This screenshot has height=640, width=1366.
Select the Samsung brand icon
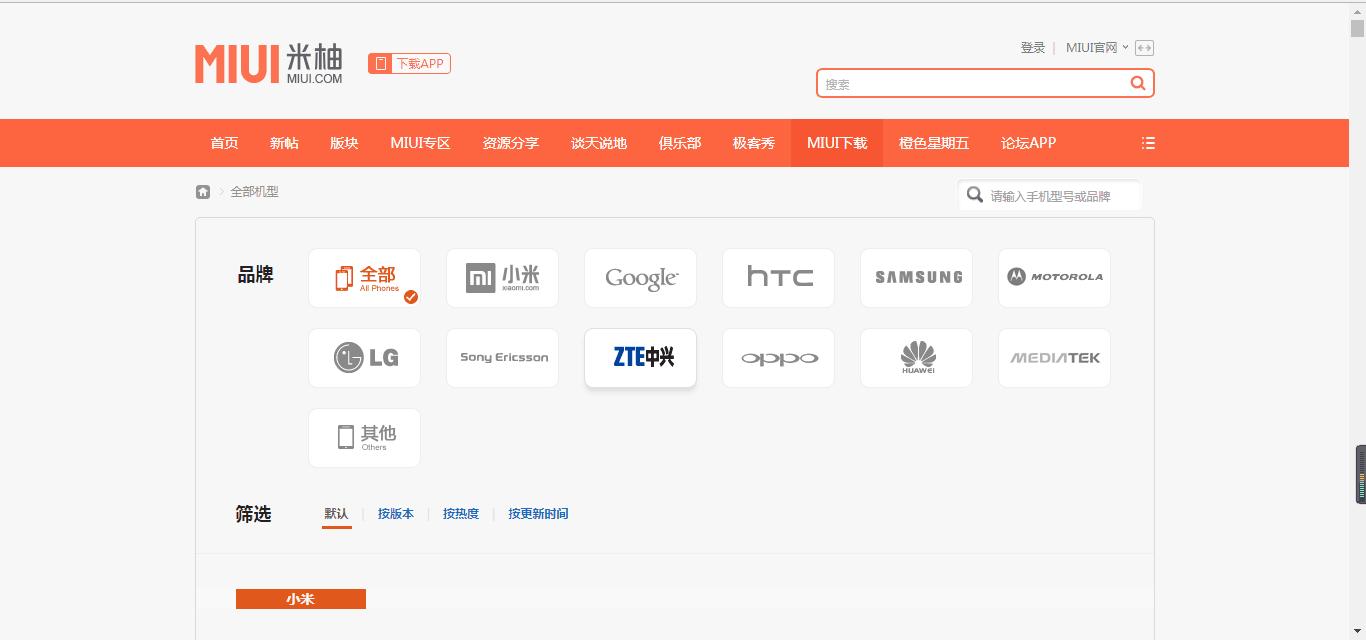pos(915,277)
